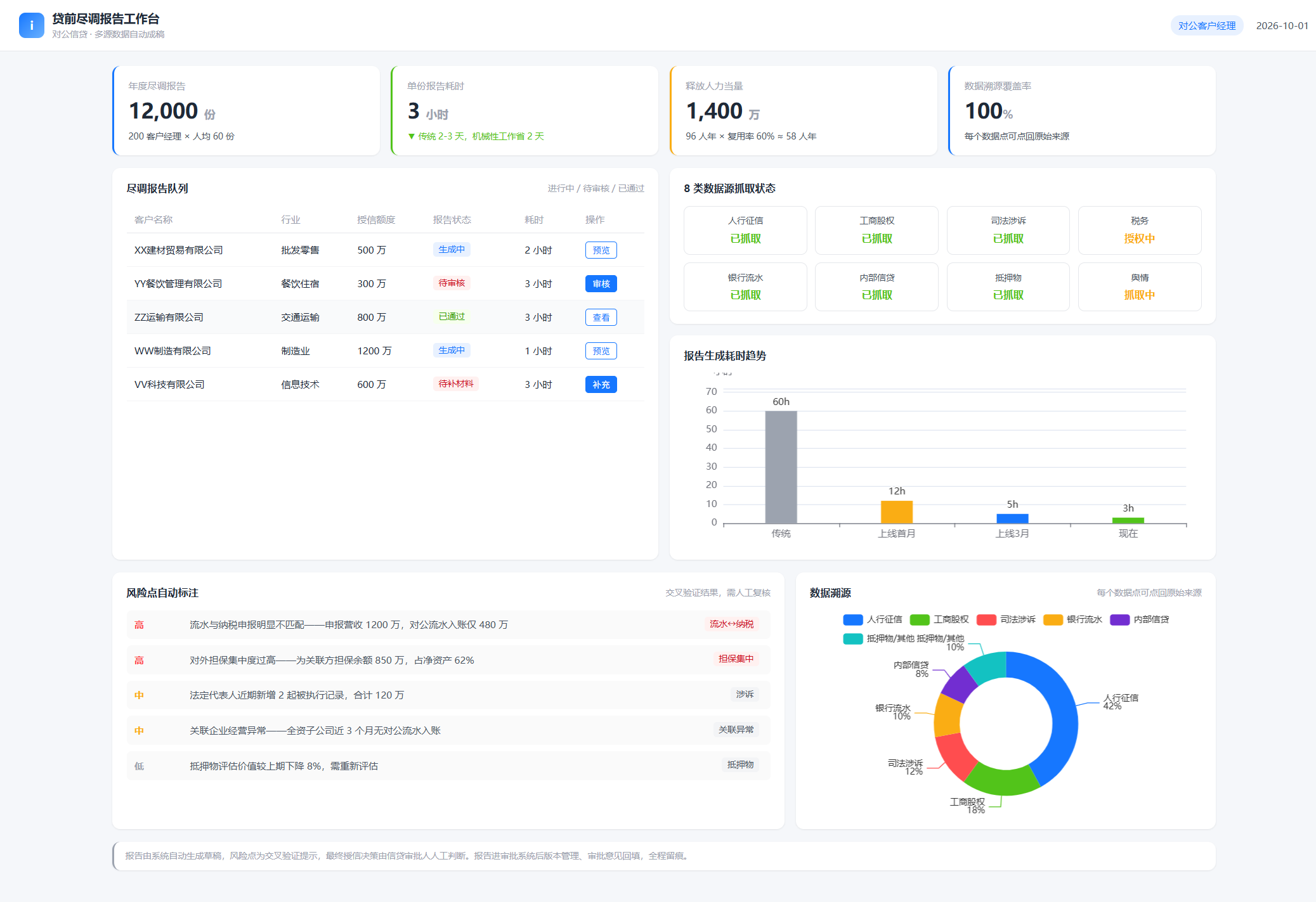The height and width of the screenshot is (902, 1316).
Task: Click the 生成中 status of XX建材贸易有限公司
Action: [452, 250]
